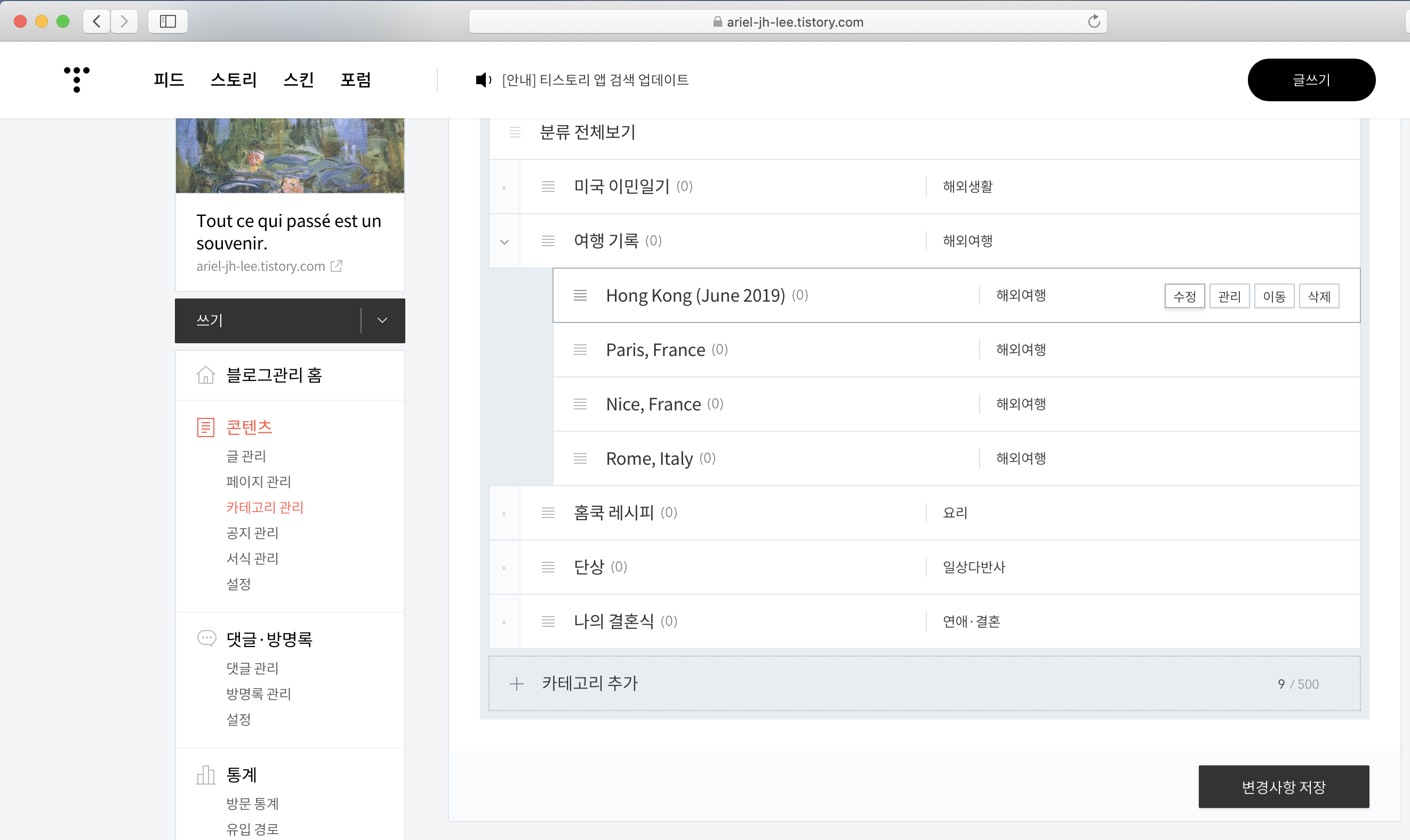Screen dimensions: 1410x840
Task: Open 설정 under 댓글·방명록
Action: pos(238,719)
